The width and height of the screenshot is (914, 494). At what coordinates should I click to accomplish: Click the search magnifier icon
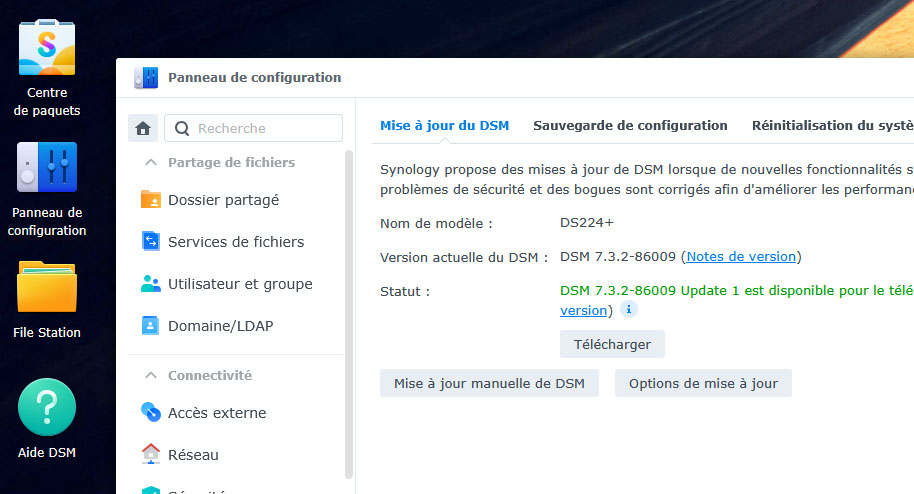(x=182, y=128)
